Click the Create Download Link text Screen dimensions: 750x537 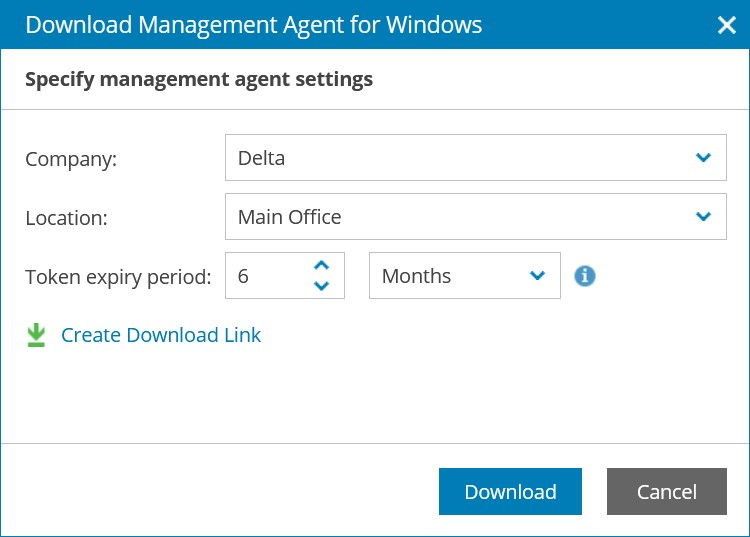tap(161, 335)
